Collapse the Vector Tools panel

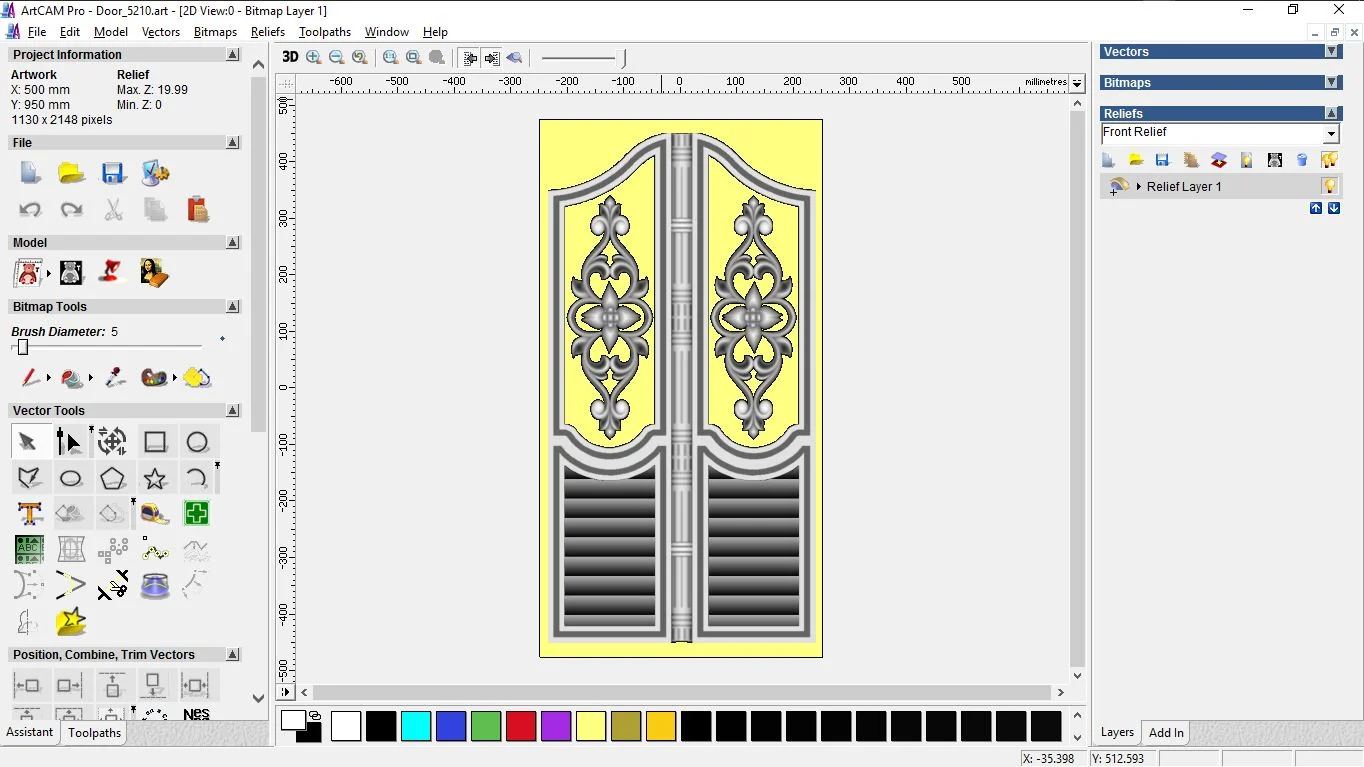point(233,410)
